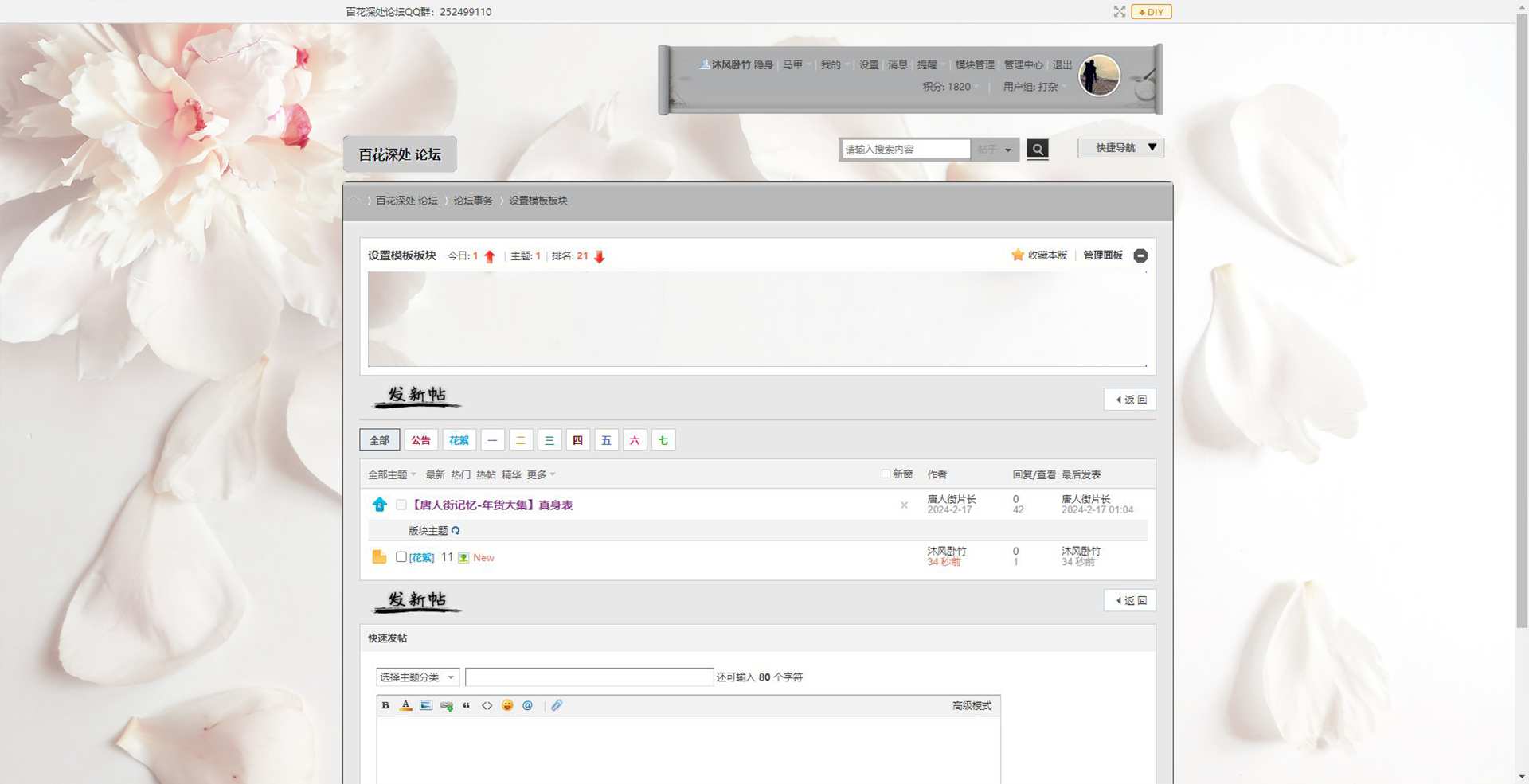Enable the 新窗 new window checkbox
The image size is (1529, 784).
point(886,474)
